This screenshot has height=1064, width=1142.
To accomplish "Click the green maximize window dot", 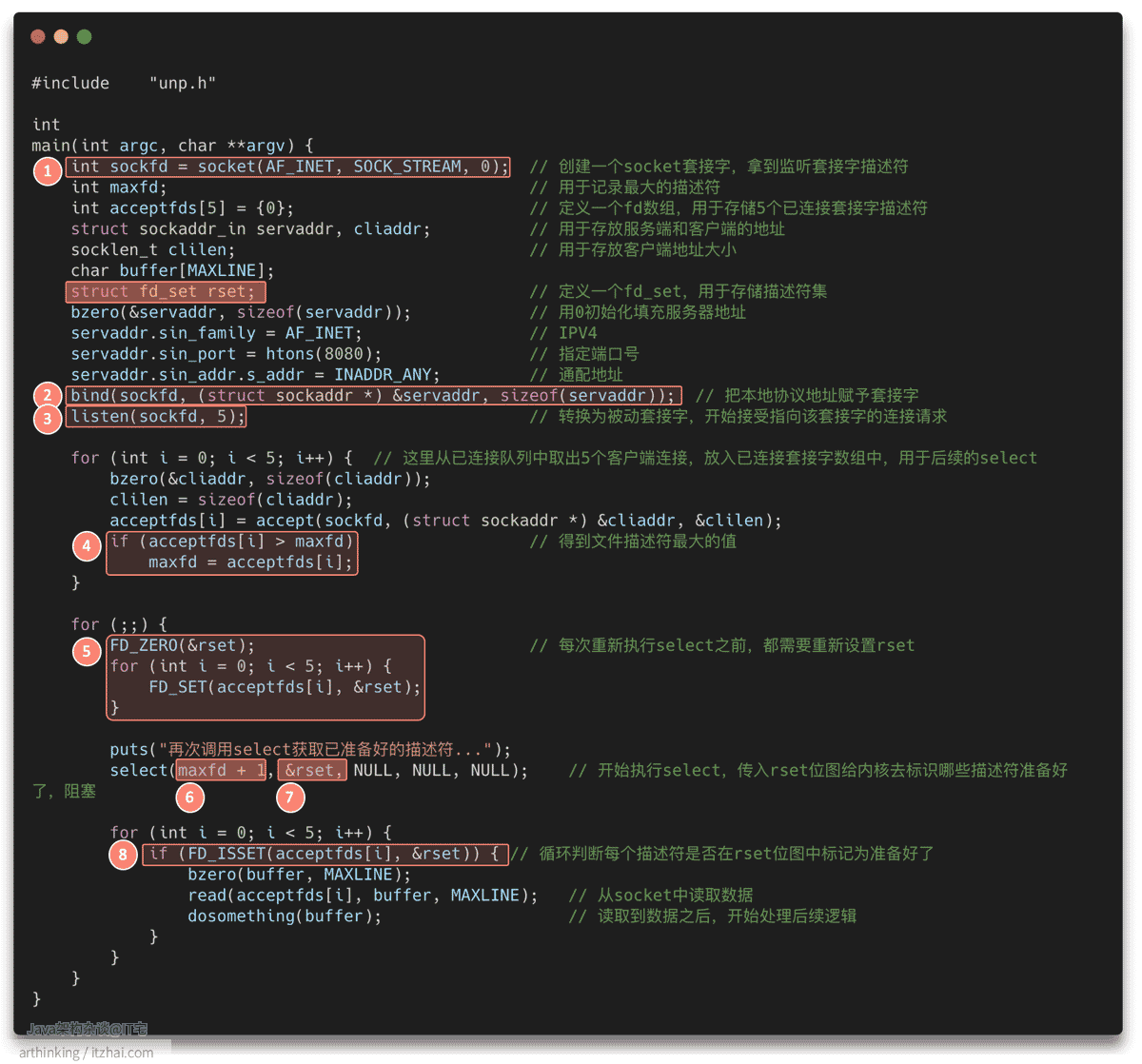I will [x=84, y=37].
